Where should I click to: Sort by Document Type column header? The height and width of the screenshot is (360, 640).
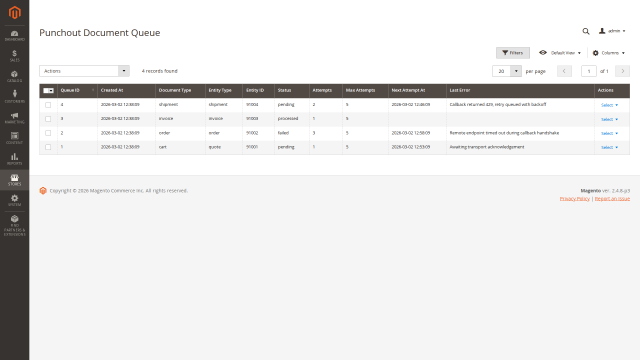coord(180,90)
